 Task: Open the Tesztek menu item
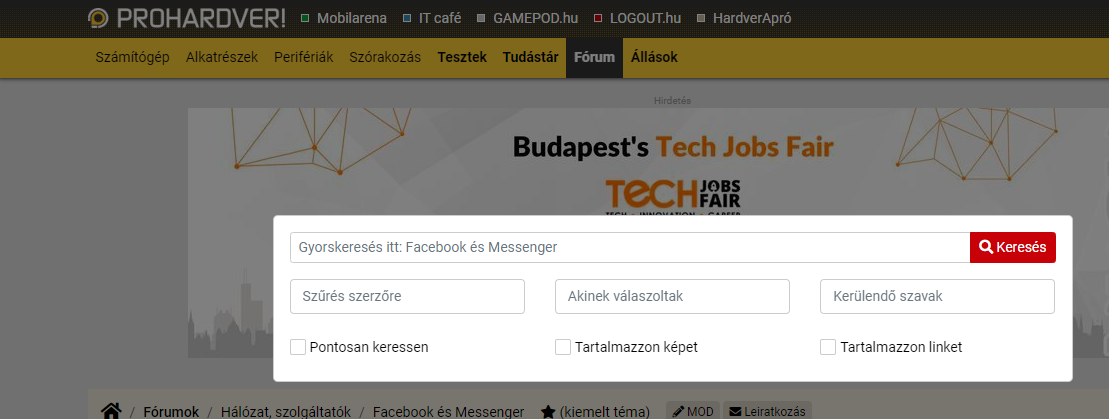point(463,57)
